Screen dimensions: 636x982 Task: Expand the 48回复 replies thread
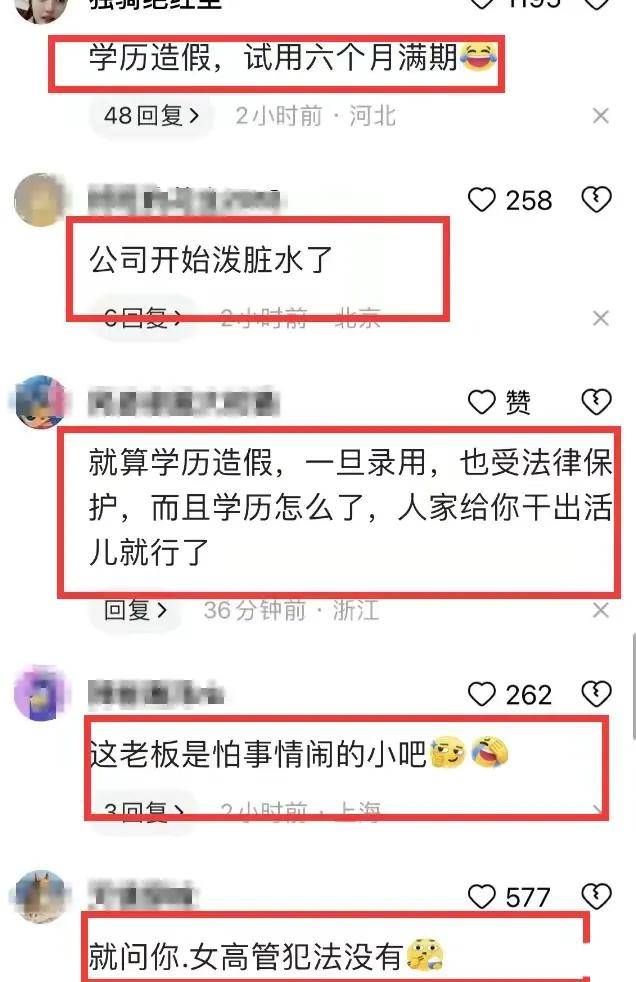point(151,116)
